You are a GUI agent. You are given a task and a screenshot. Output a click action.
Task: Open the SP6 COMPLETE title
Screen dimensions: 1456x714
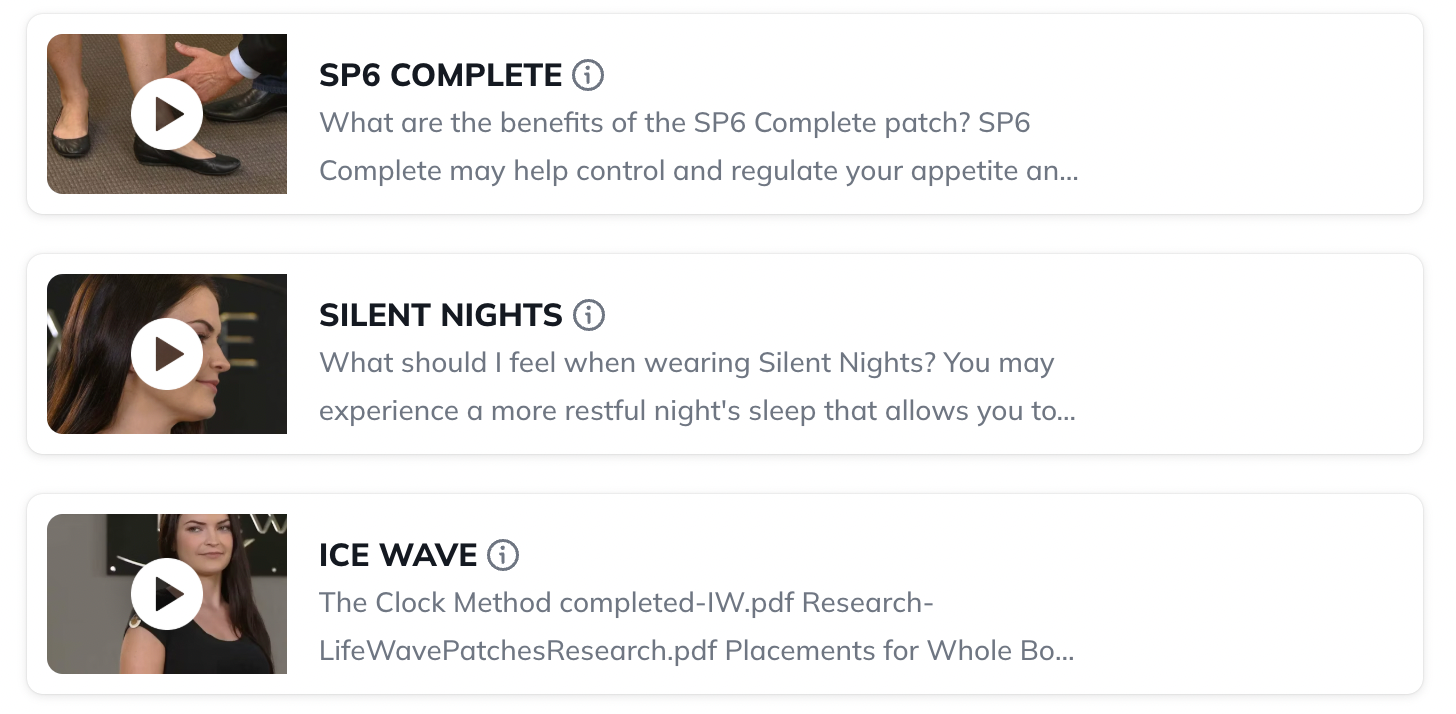pos(440,75)
